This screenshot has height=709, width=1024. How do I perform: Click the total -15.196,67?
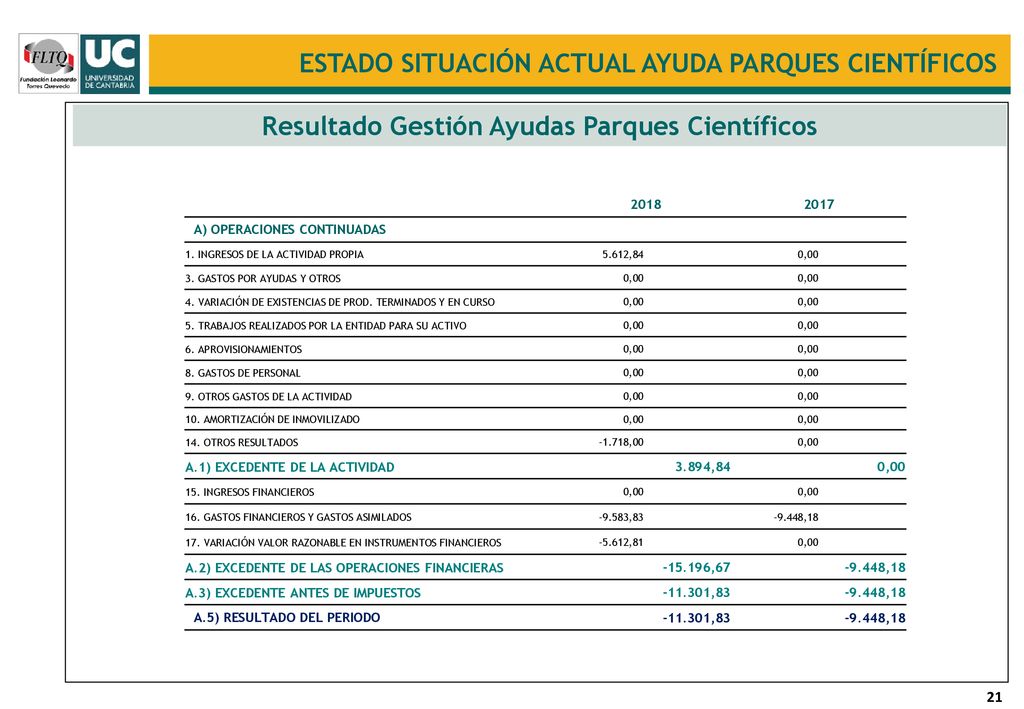click(696, 567)
